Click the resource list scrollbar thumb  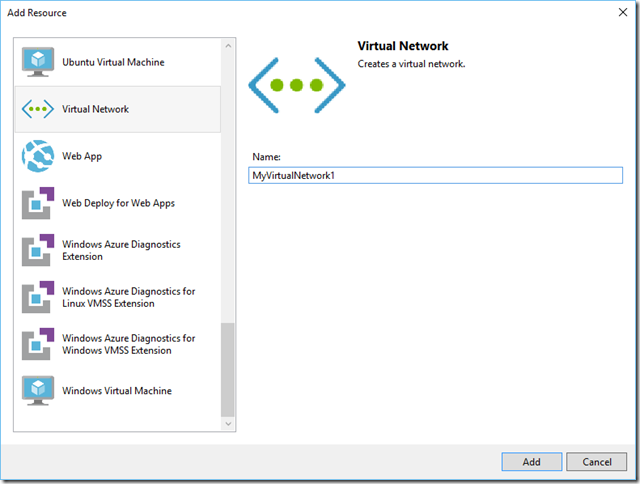click(228, 370)
